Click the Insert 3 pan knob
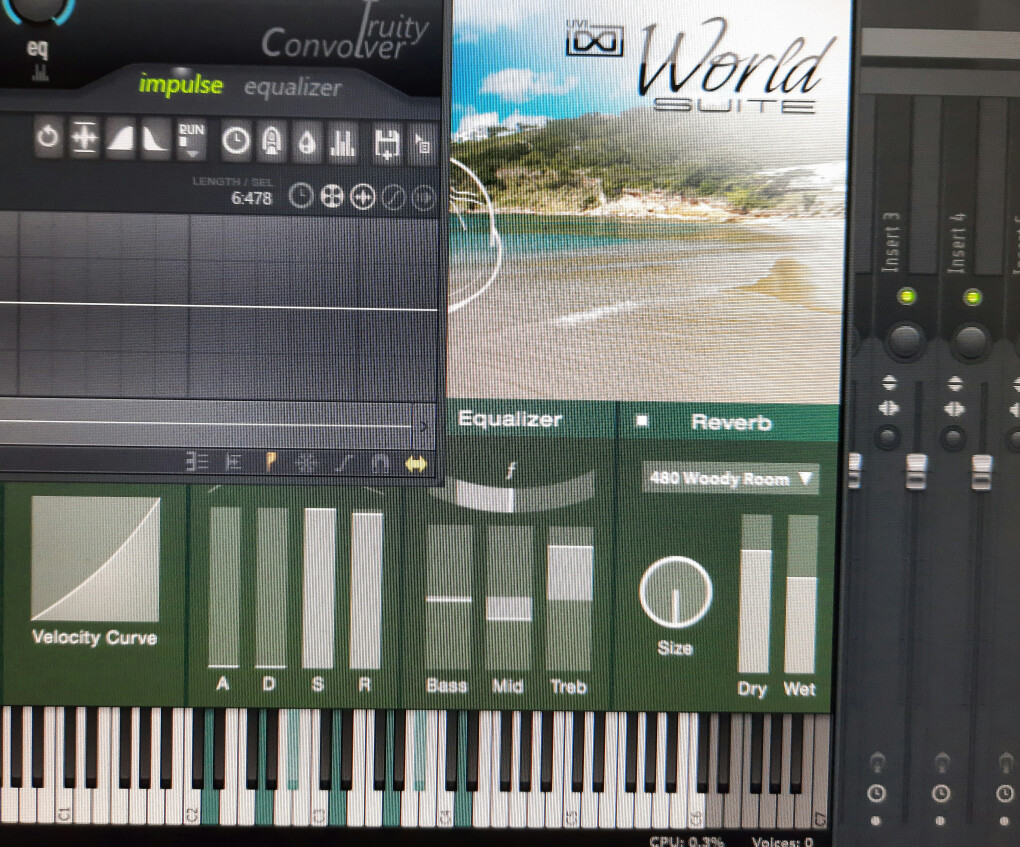Image resolution: width=1020 pixels, height=847 pixels. tap(905, 340)
